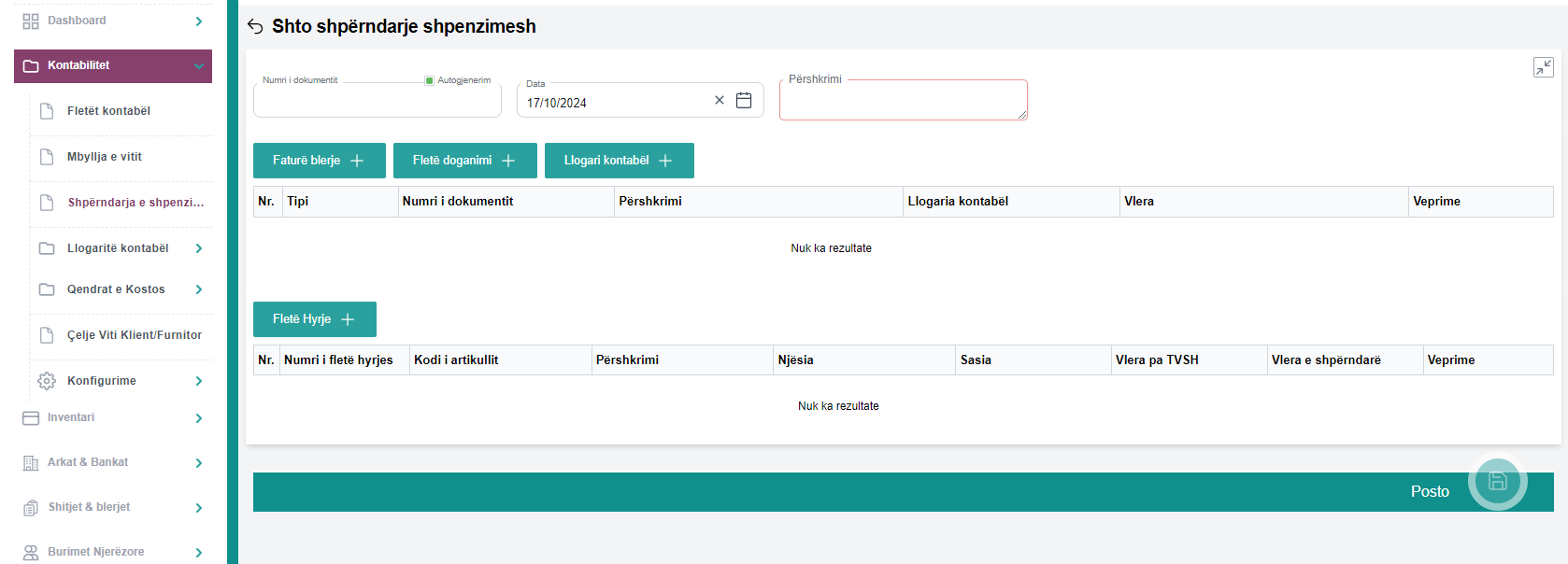
Task: Click the Numri i dokumentit input field
Action: [377, 103]
